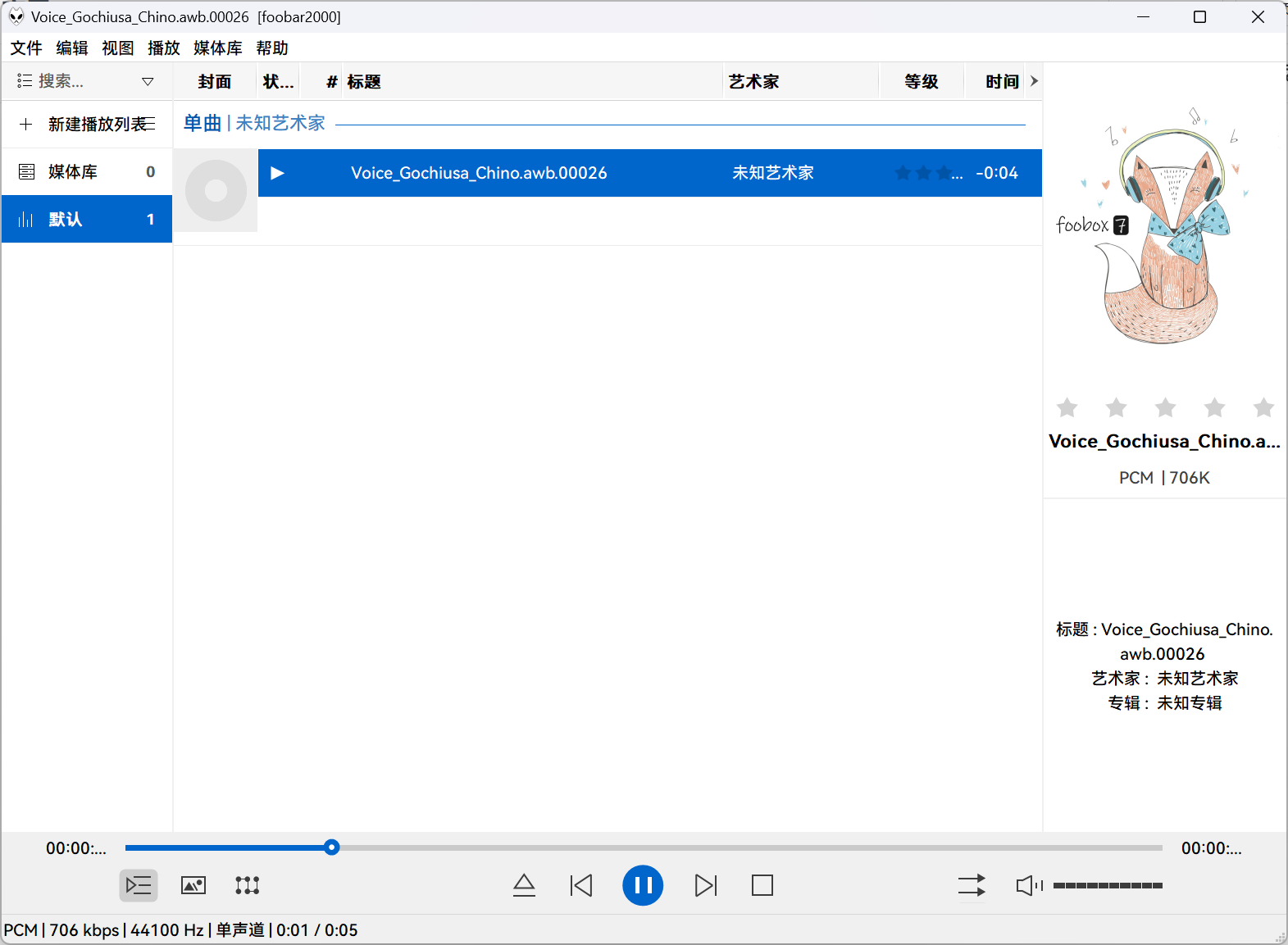Switch to the album art view icon
Viewport: 1288px width, 945px height.
[193, 885]
